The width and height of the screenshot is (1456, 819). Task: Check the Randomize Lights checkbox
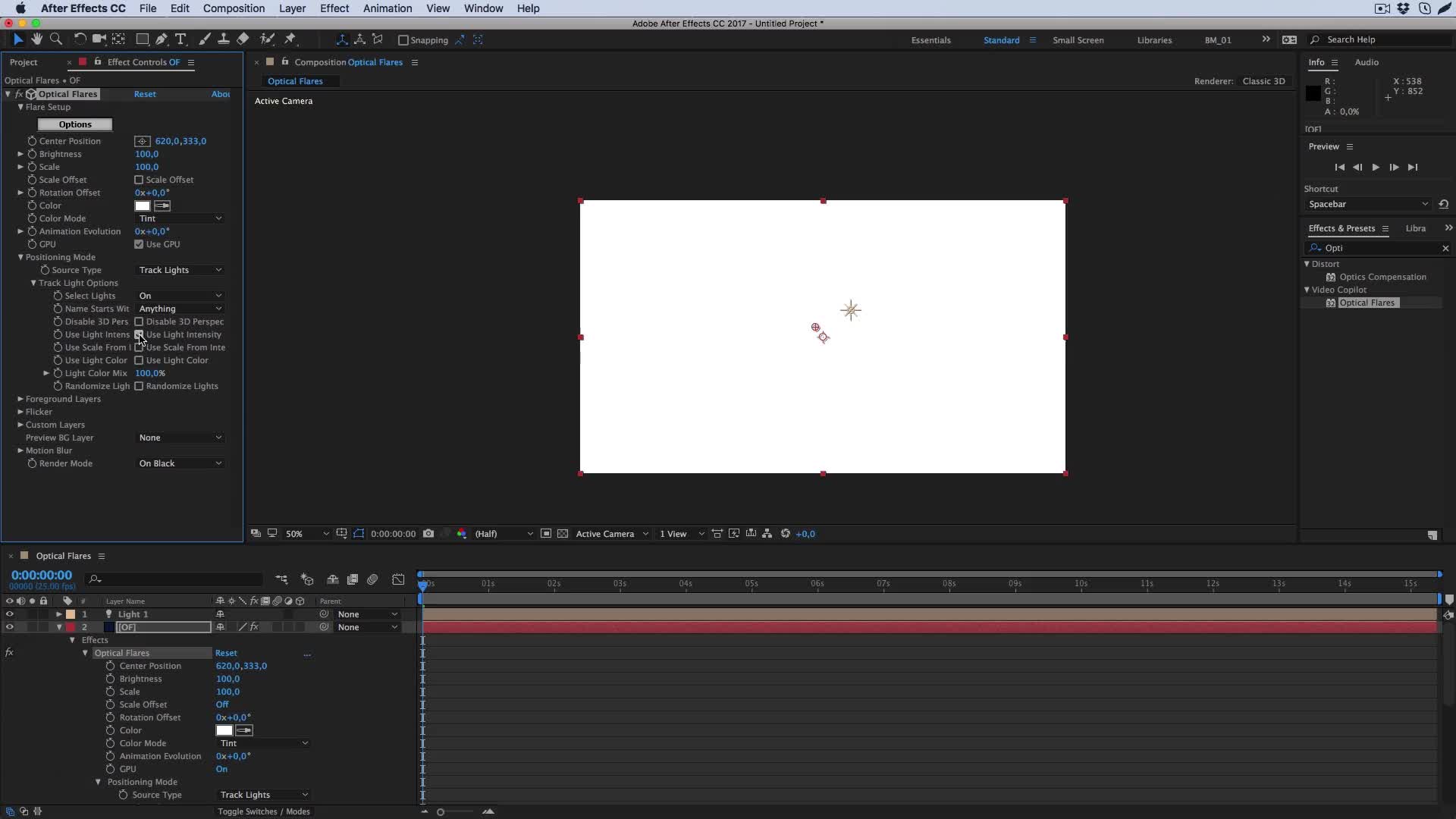[x=139, y=386]
